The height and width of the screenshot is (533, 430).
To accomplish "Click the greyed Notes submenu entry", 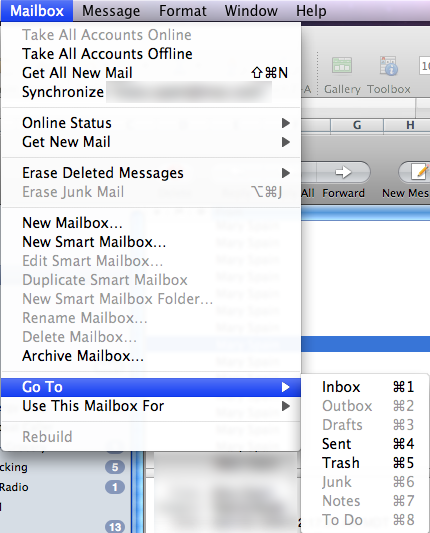I will coord(365,501).
